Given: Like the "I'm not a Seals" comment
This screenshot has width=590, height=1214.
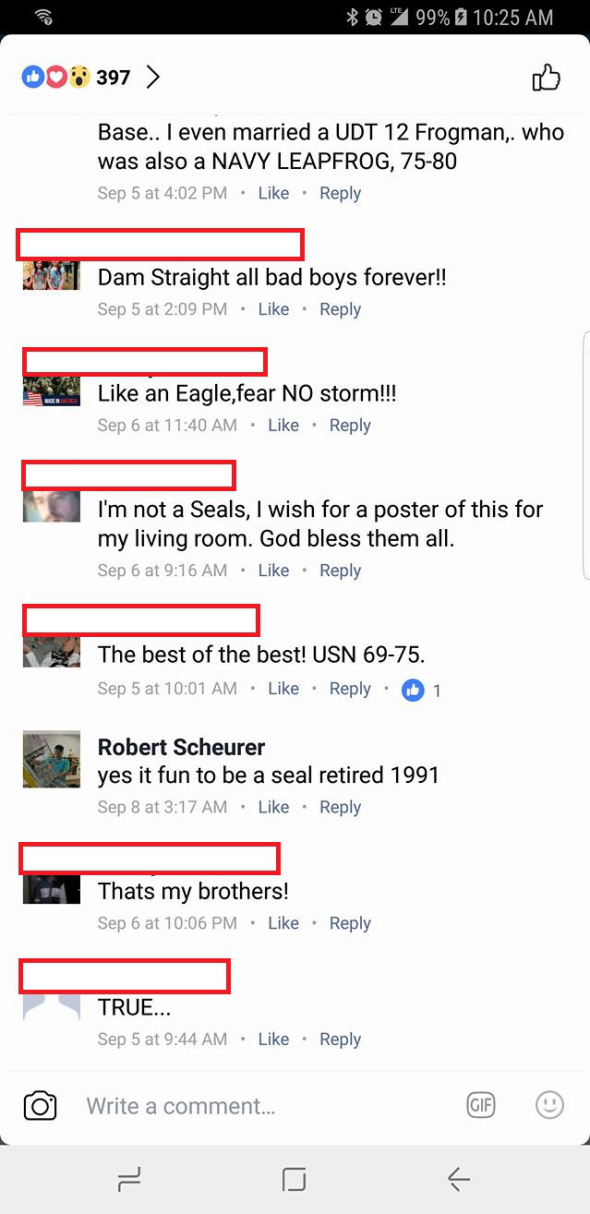Looking at the screenshot, I should pos(273,570).
